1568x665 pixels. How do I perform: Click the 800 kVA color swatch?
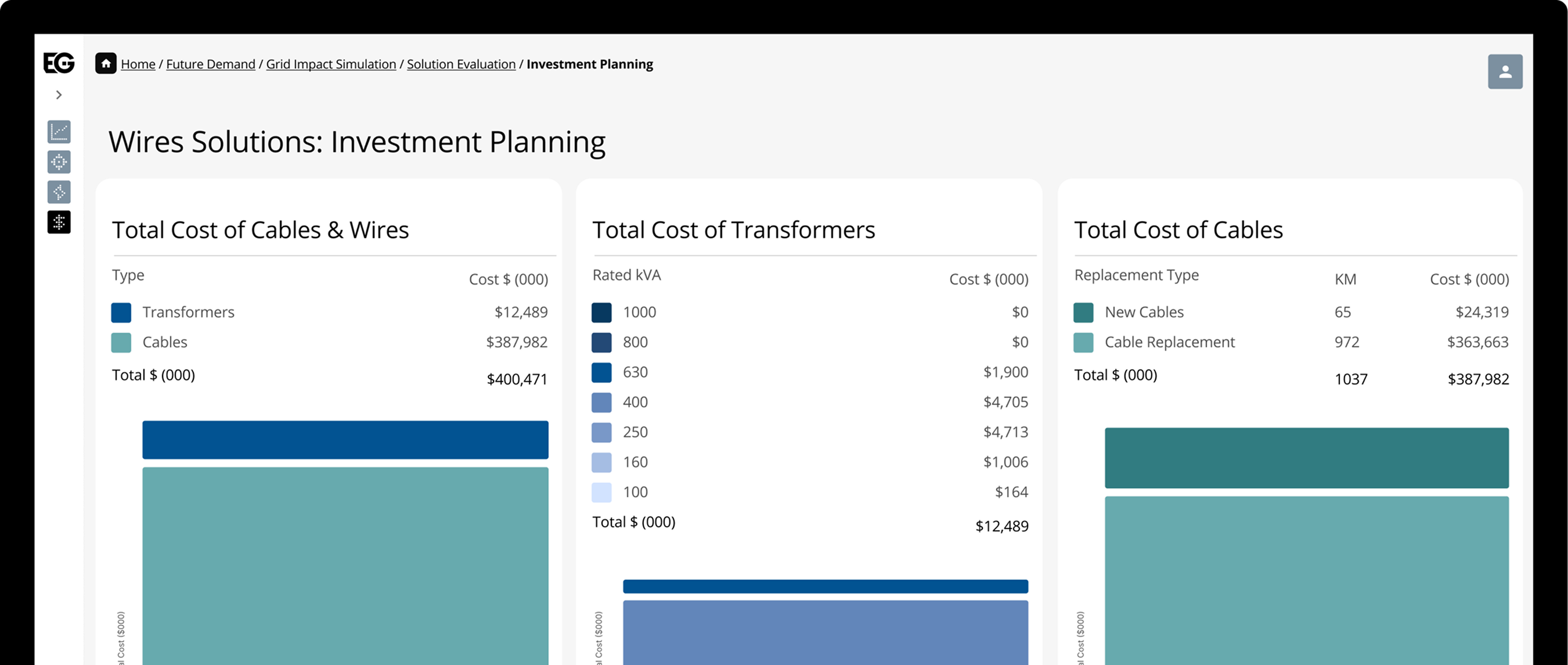point(601,342)
